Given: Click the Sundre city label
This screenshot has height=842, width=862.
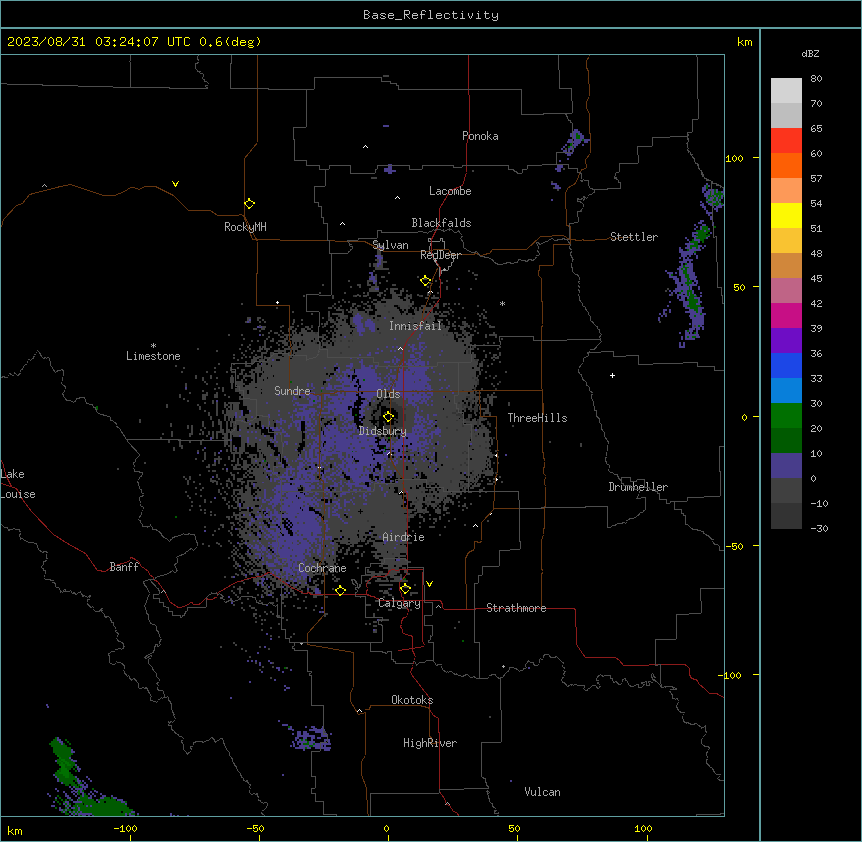Looking at the screenshot, I should pos(292,391).
